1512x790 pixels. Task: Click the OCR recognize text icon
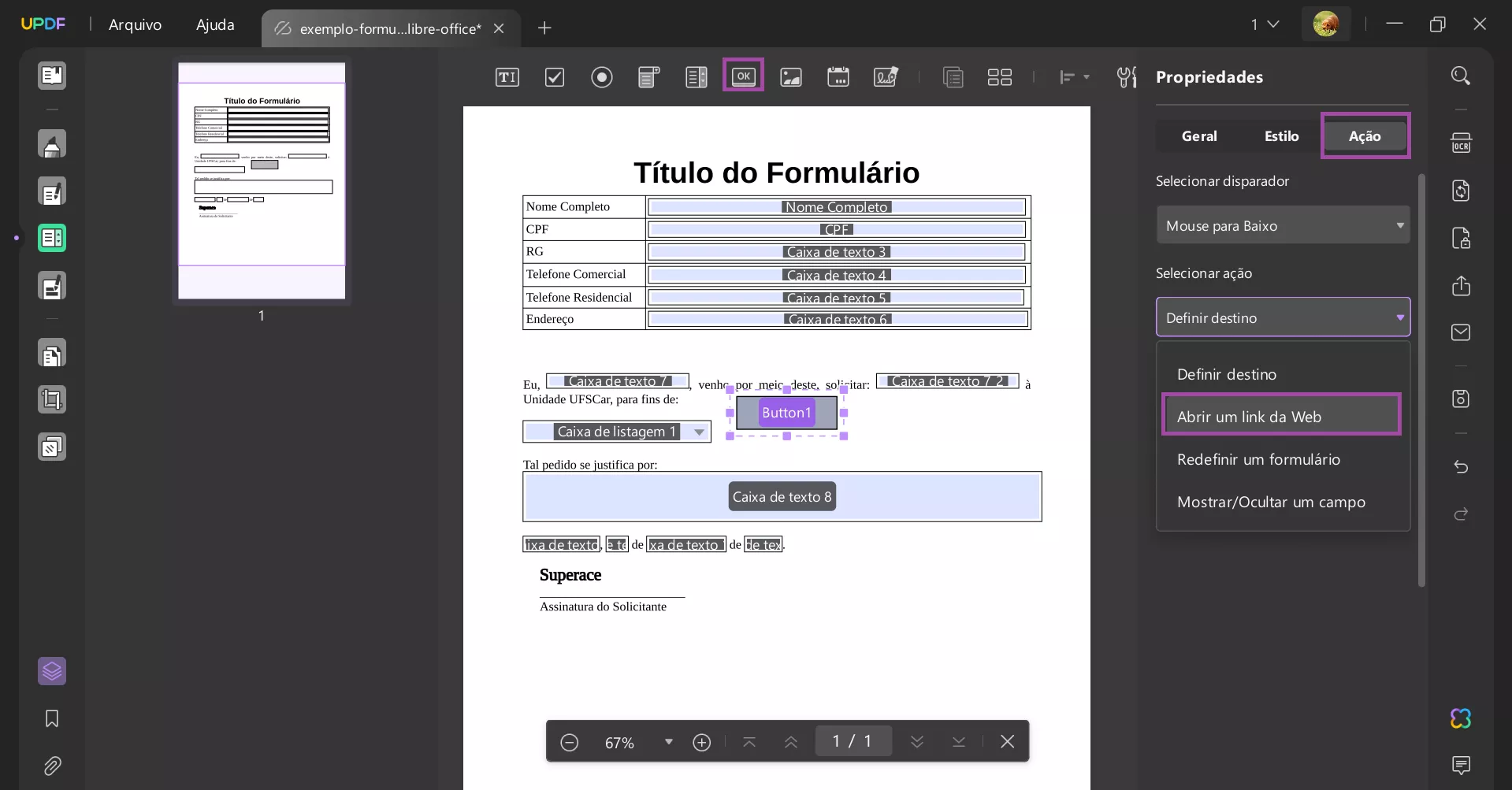point(1461,143)
